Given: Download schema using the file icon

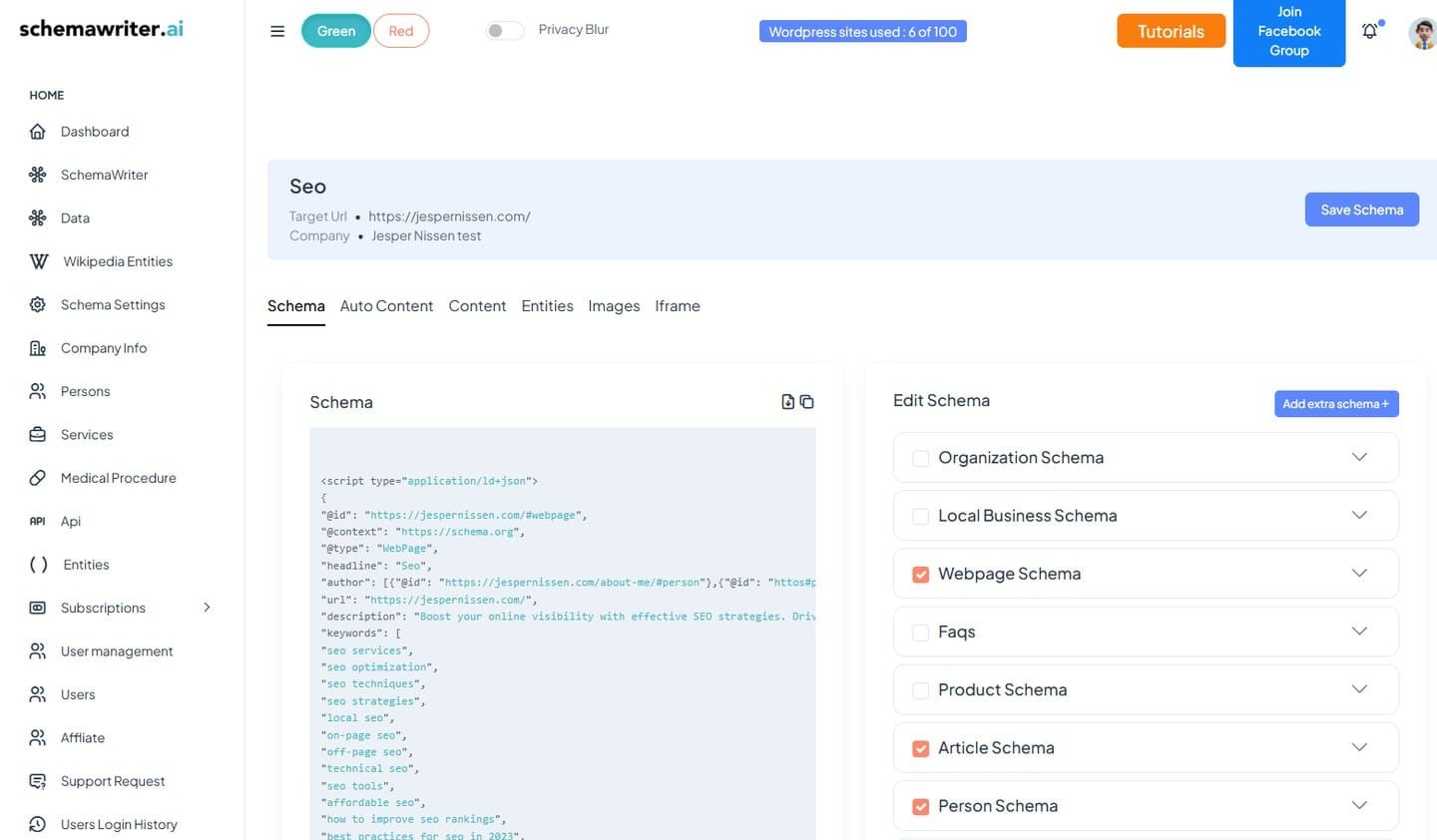Looking at the screenshot, I should [788, 401].
